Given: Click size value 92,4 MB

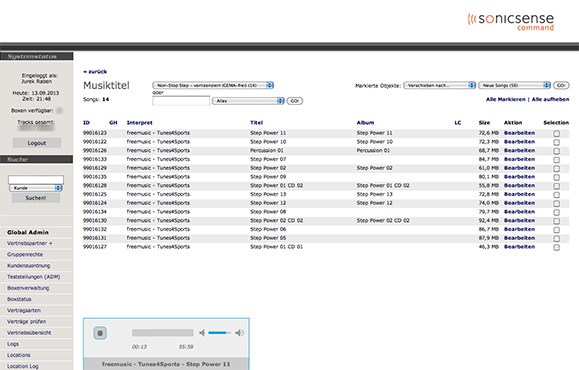Looking at the screenshot, I should tap(489, 220).
